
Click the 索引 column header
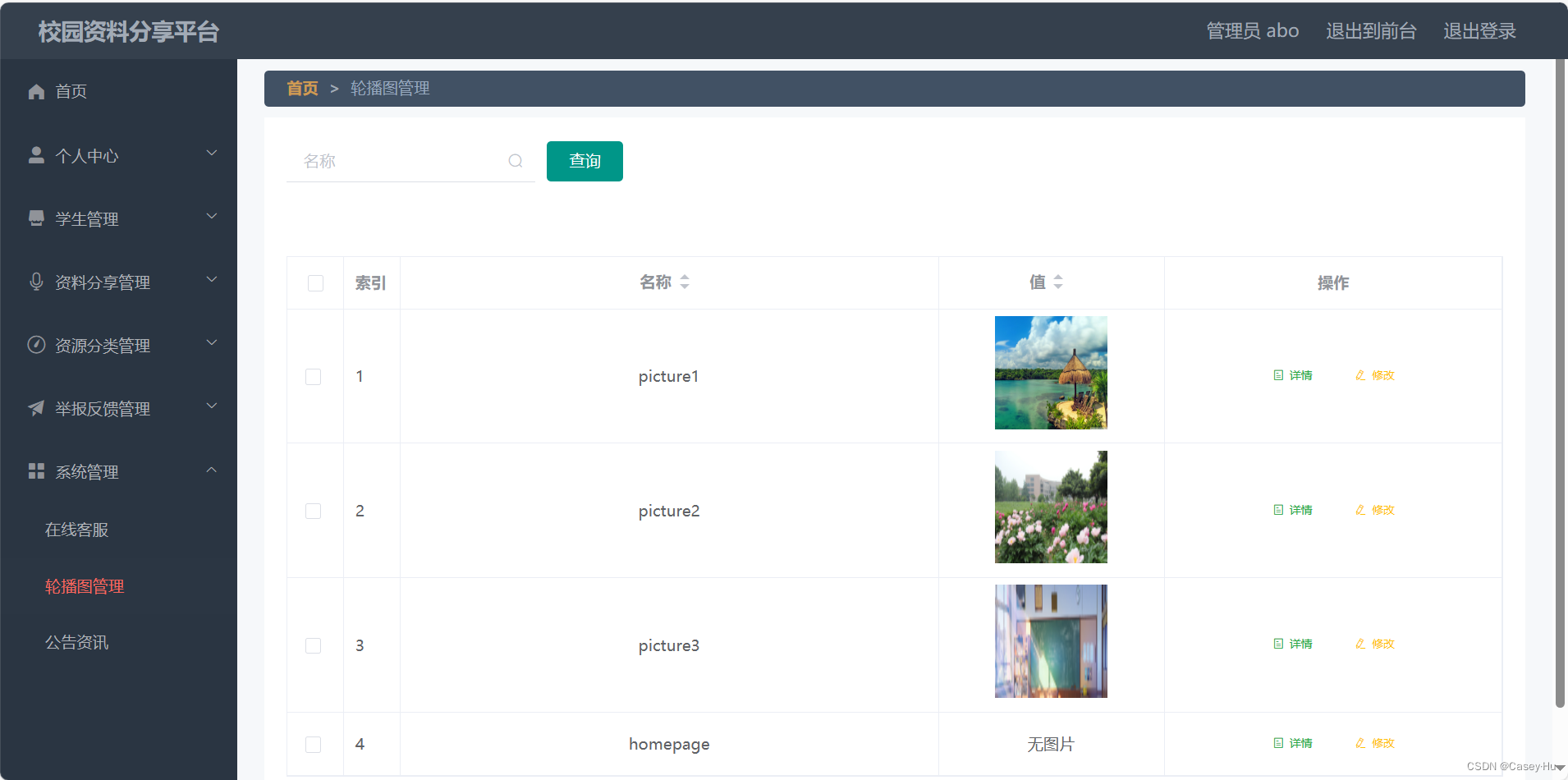tap(370, 283)
